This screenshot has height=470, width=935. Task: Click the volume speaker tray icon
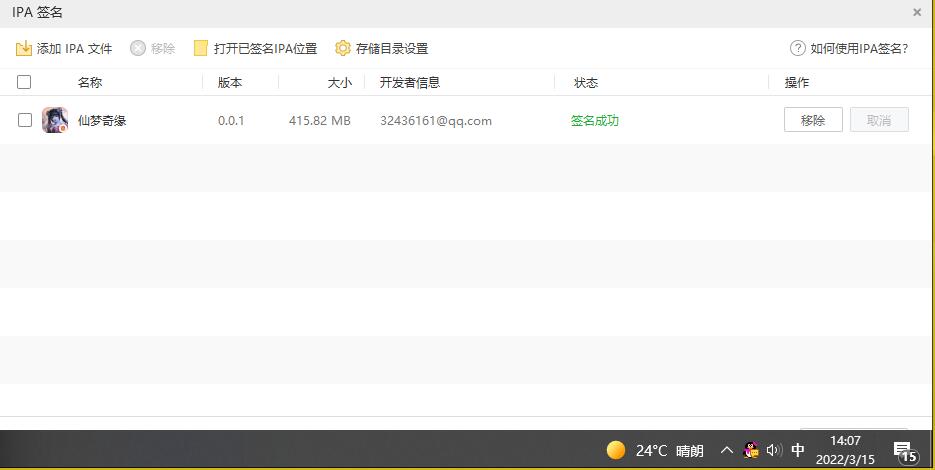(773, 450)
